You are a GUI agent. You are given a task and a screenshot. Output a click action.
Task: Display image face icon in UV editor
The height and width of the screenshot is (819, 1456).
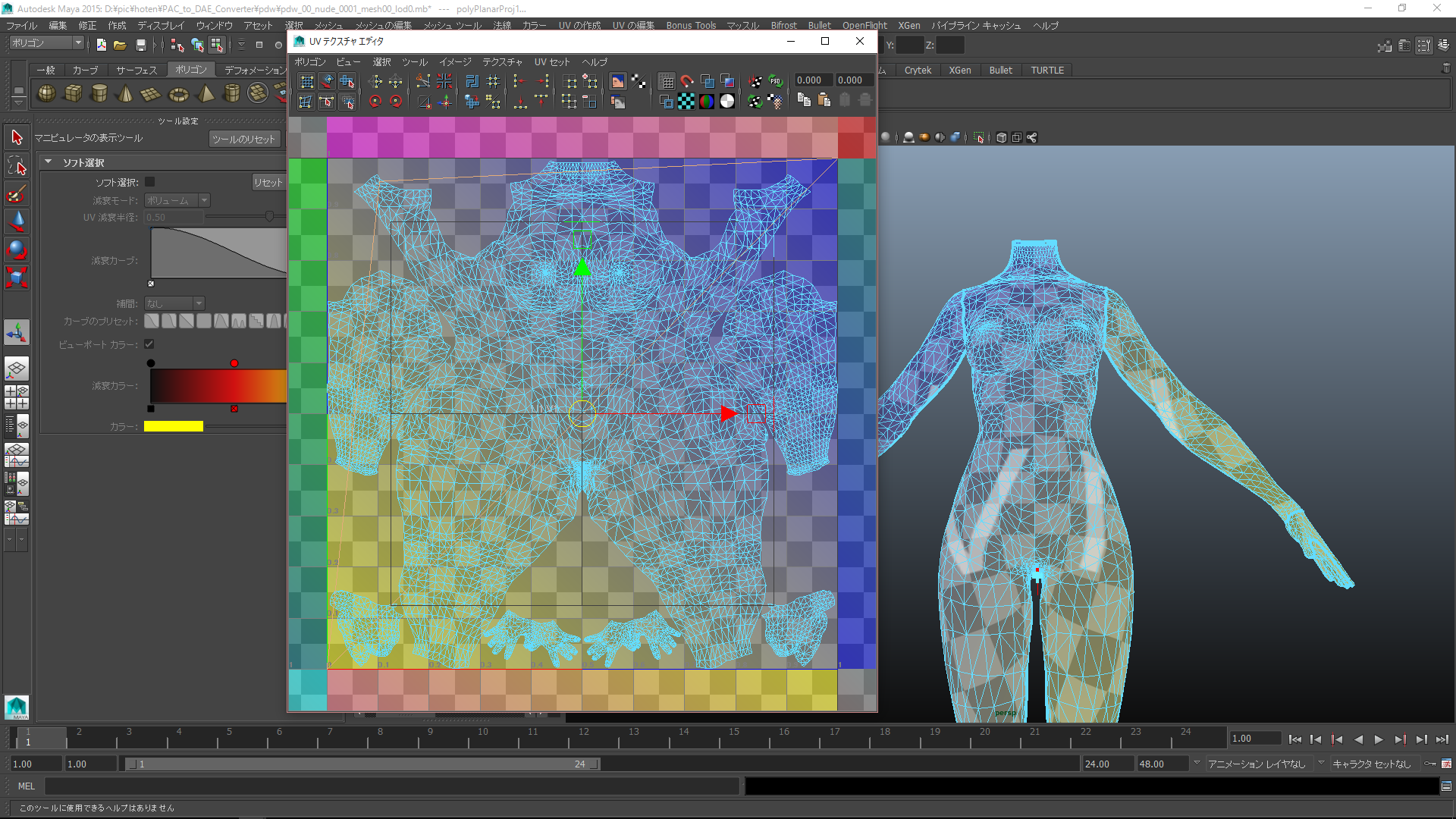click(x=618, y=81)
